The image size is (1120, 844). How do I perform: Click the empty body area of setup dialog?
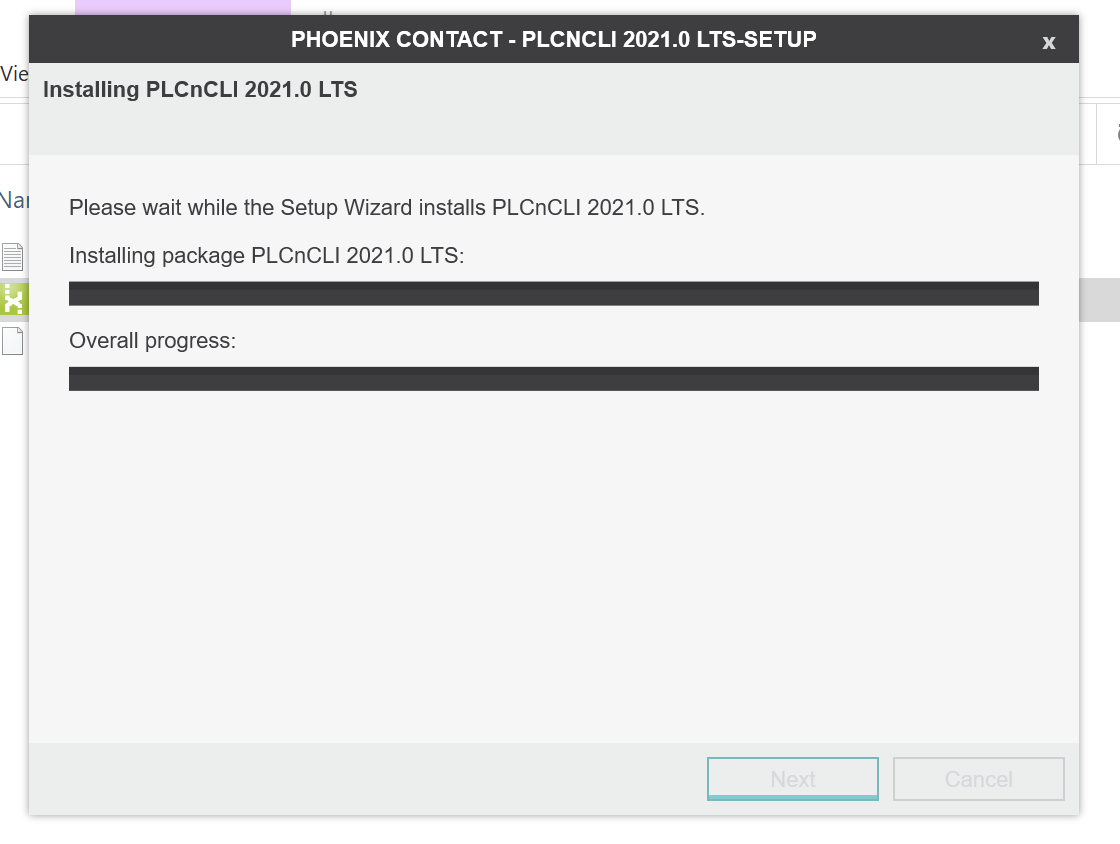click(554, 564)
